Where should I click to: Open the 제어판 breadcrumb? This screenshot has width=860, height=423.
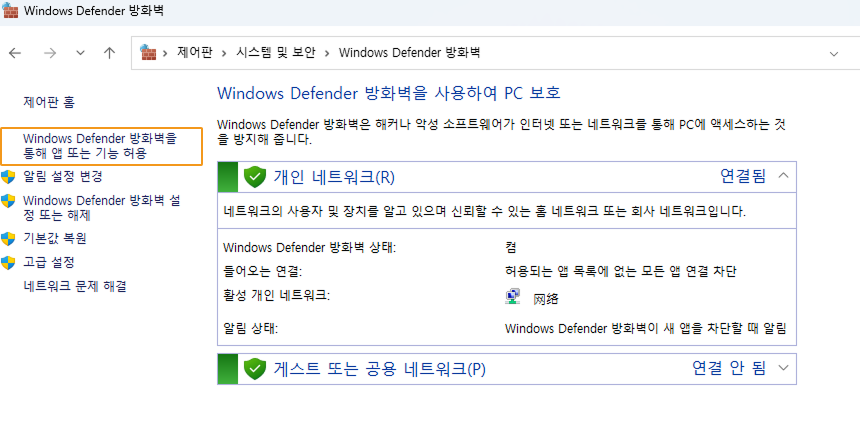coord(194,53)
